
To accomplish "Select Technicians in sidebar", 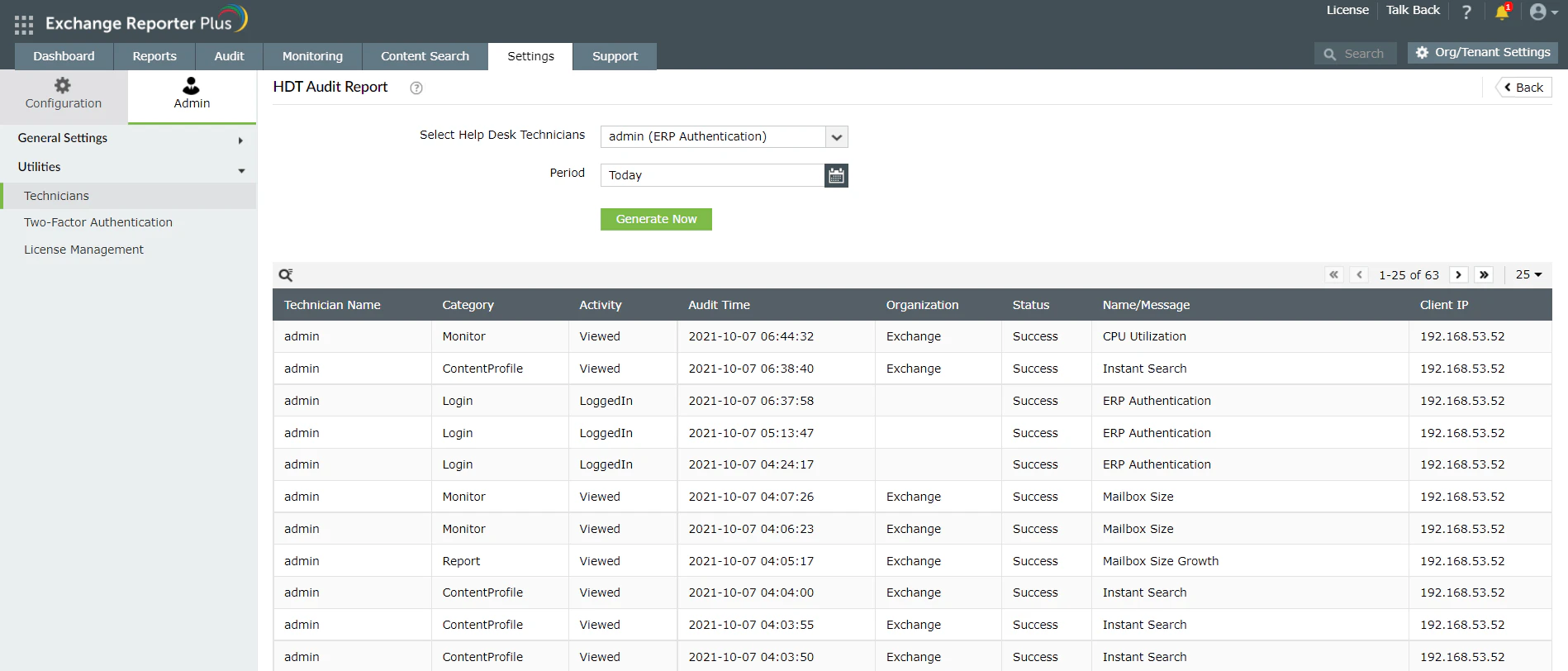I will coord(128,196).
